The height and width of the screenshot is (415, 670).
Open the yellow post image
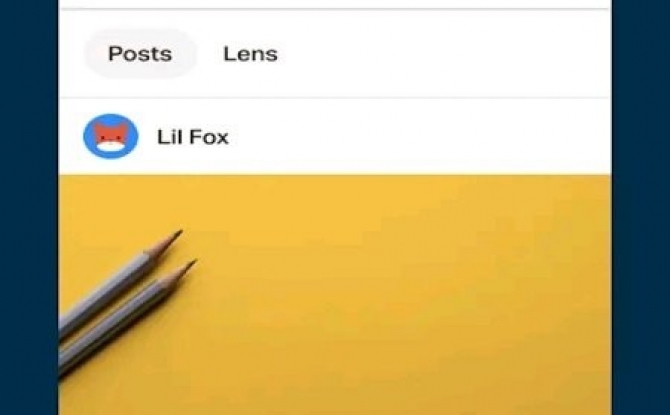click(x=335, y=295)
